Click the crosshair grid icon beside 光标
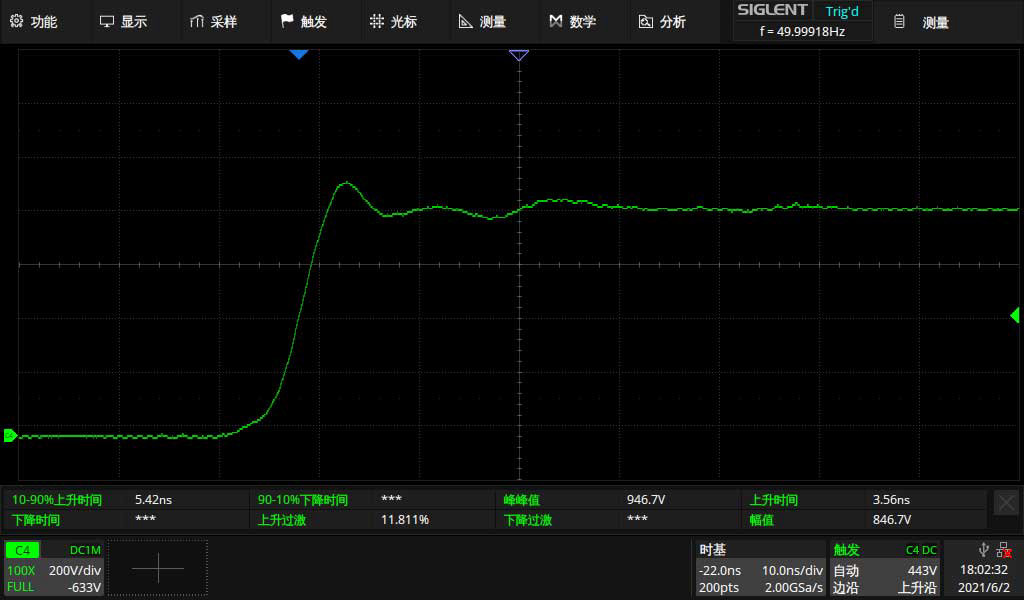The height and width of the screenshot is (600, 1024). tap(376, 22)
